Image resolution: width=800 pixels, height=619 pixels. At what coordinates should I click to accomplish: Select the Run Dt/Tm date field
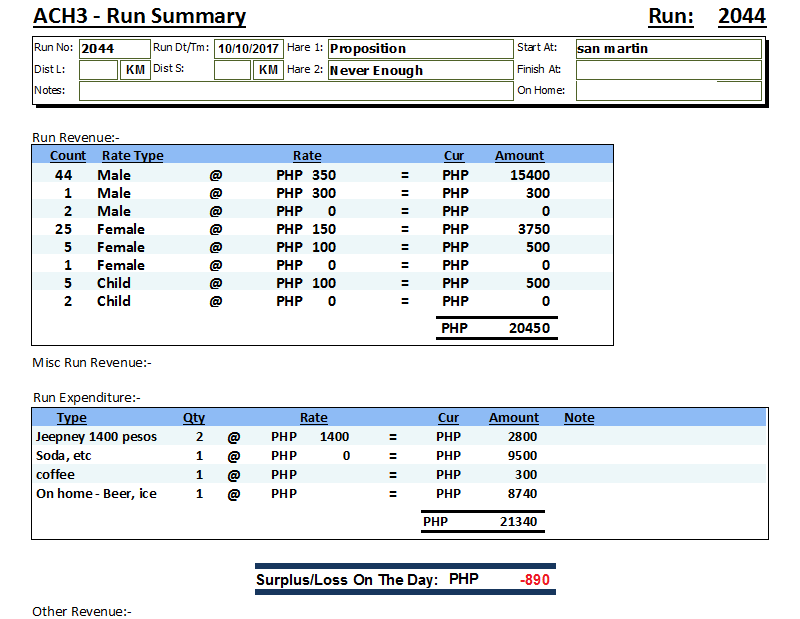(248, 49)
